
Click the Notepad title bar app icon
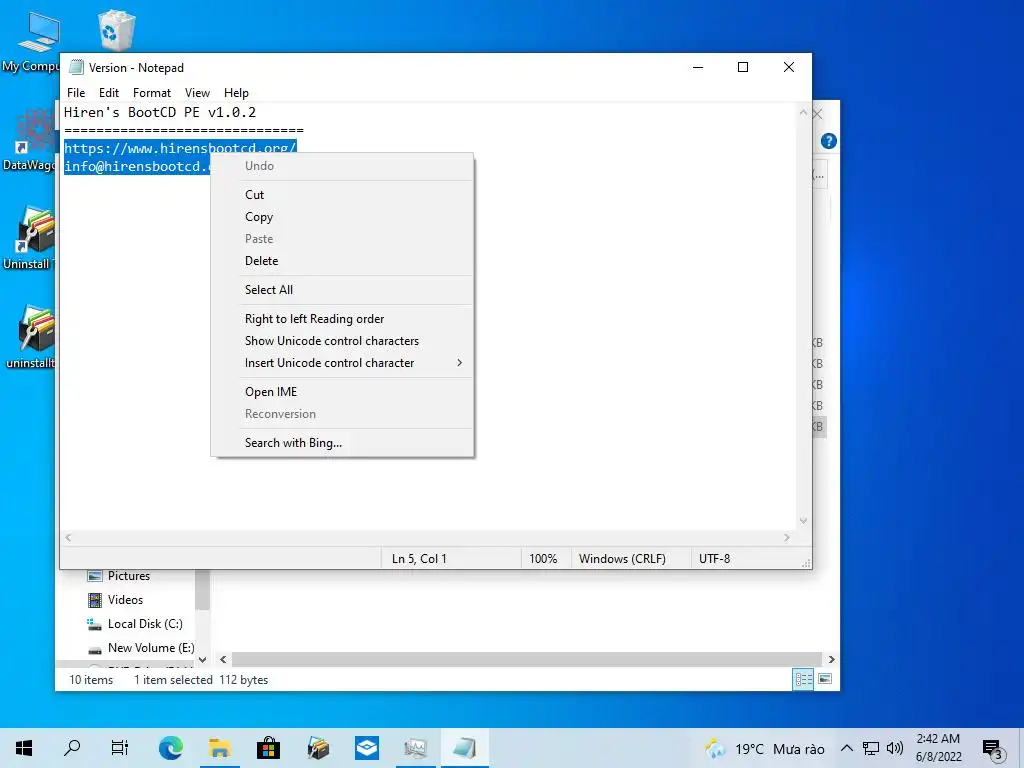click(77, 67)
